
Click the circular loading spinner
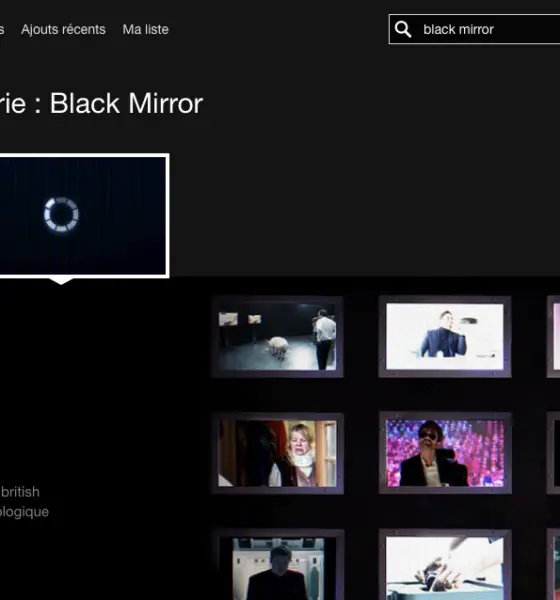pyautogui.click(x=61, y=214)
